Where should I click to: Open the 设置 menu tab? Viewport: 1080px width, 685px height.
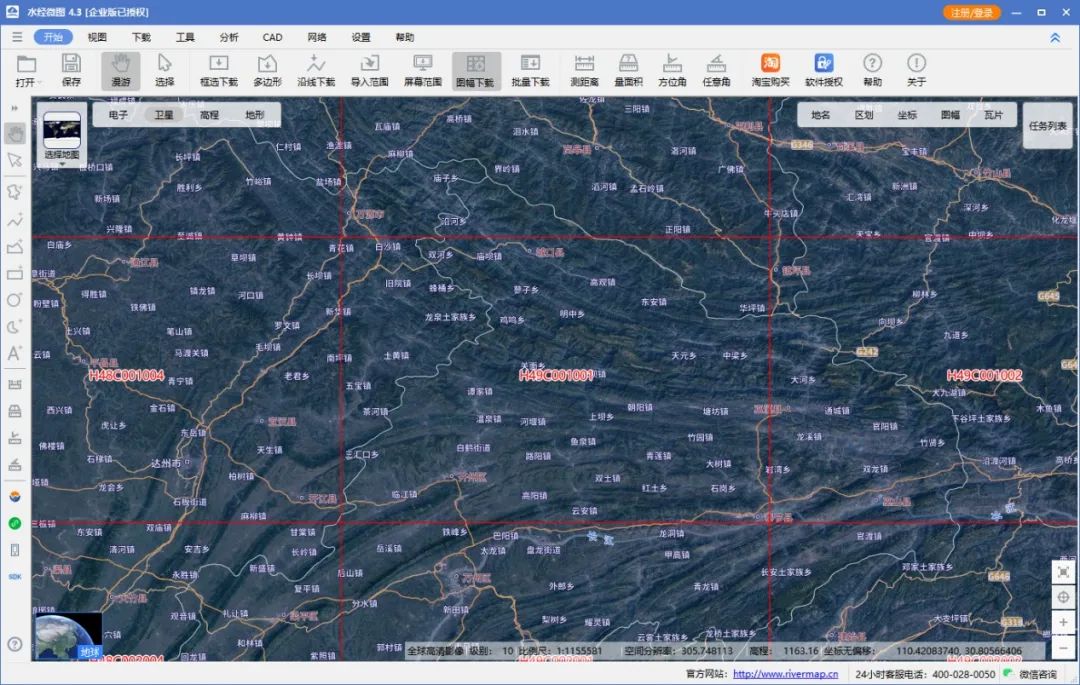[x=361, y=37]
